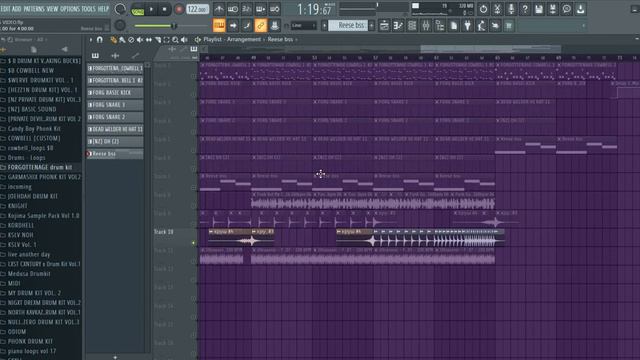Open the EDIT menu
Image resolution: width=640 pixels, height=360 pixels.
[x=5, y=9]
